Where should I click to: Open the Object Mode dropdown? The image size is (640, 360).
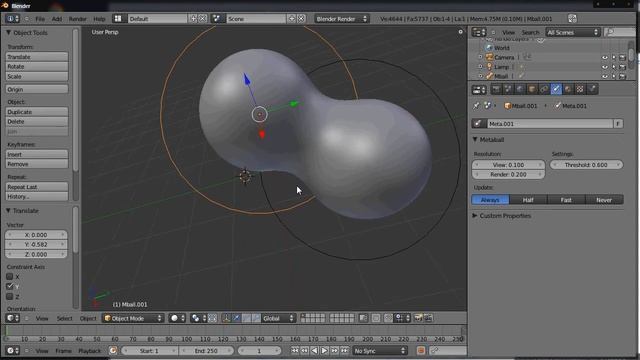pyautogui.click(x=133, y=318)
